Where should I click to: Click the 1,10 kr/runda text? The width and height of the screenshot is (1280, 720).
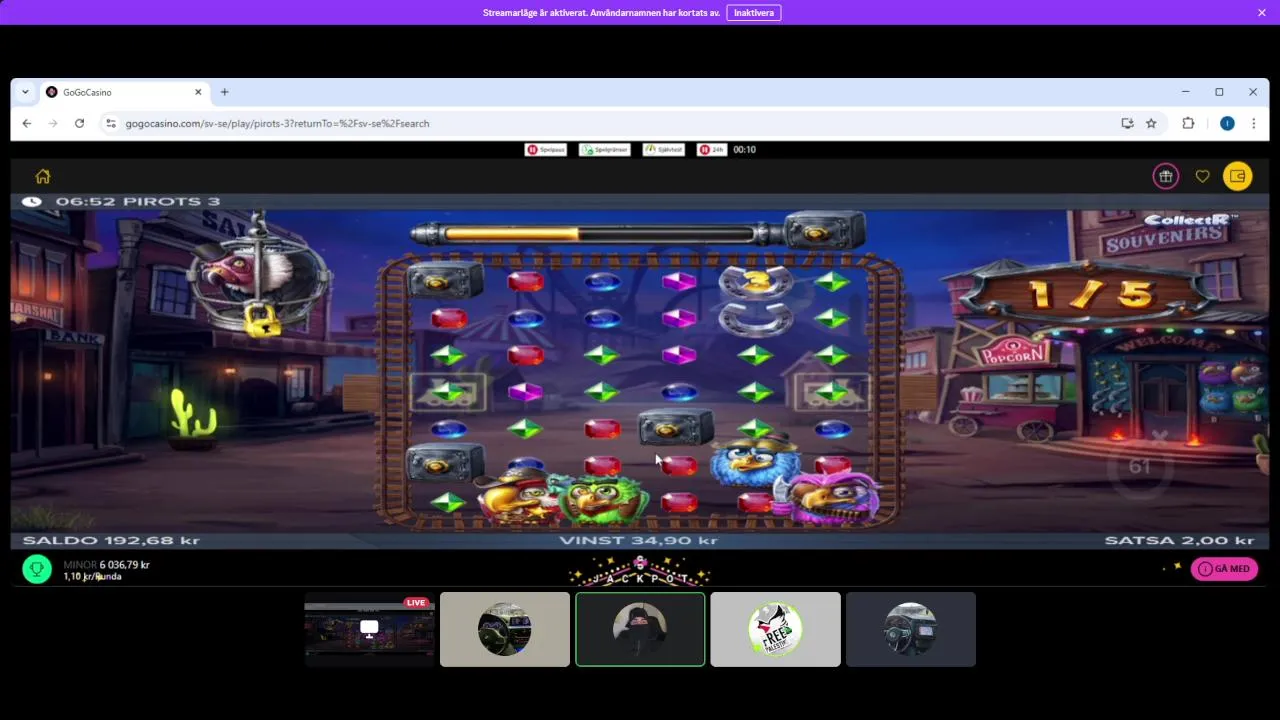[x=93, y=577]
